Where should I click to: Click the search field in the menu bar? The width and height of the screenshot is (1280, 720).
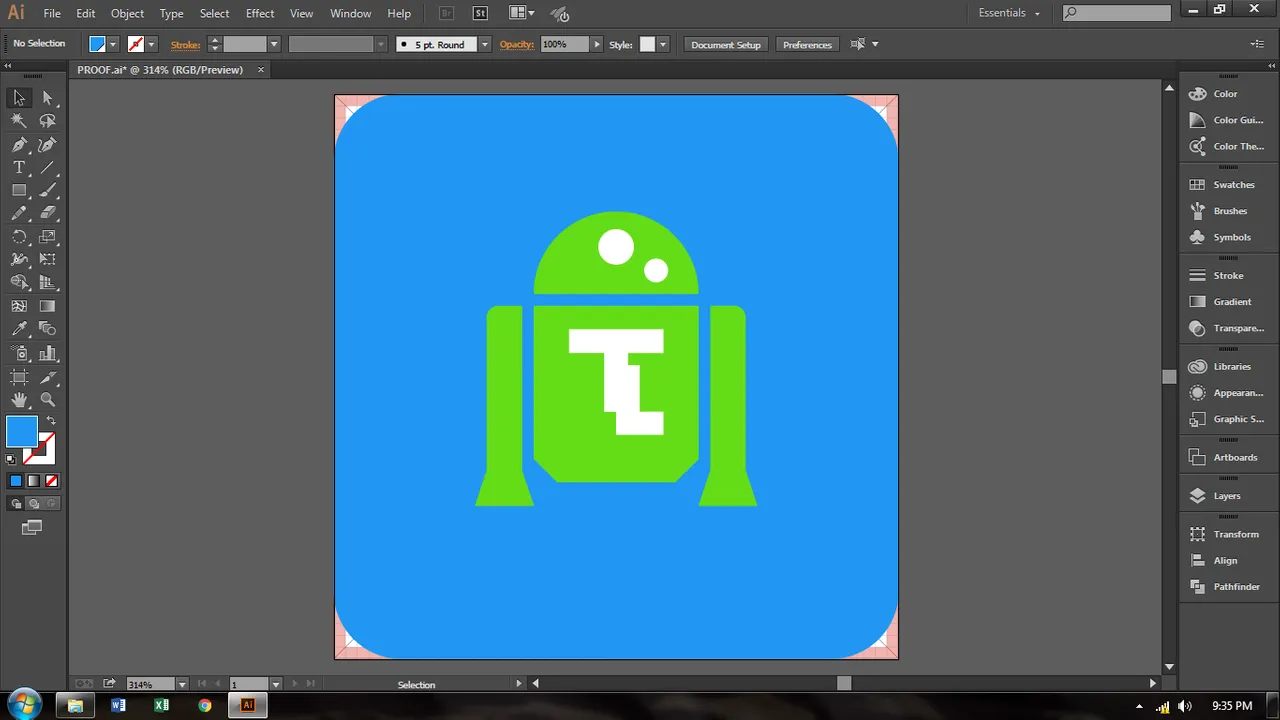pyautogui.click(x=1116, y=13)
